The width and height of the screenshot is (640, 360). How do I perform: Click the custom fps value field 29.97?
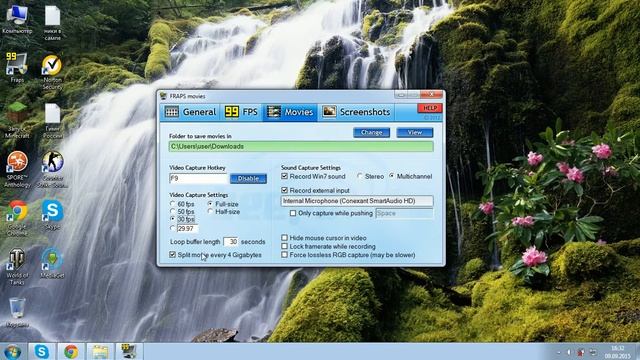click(x=188, y=229)
